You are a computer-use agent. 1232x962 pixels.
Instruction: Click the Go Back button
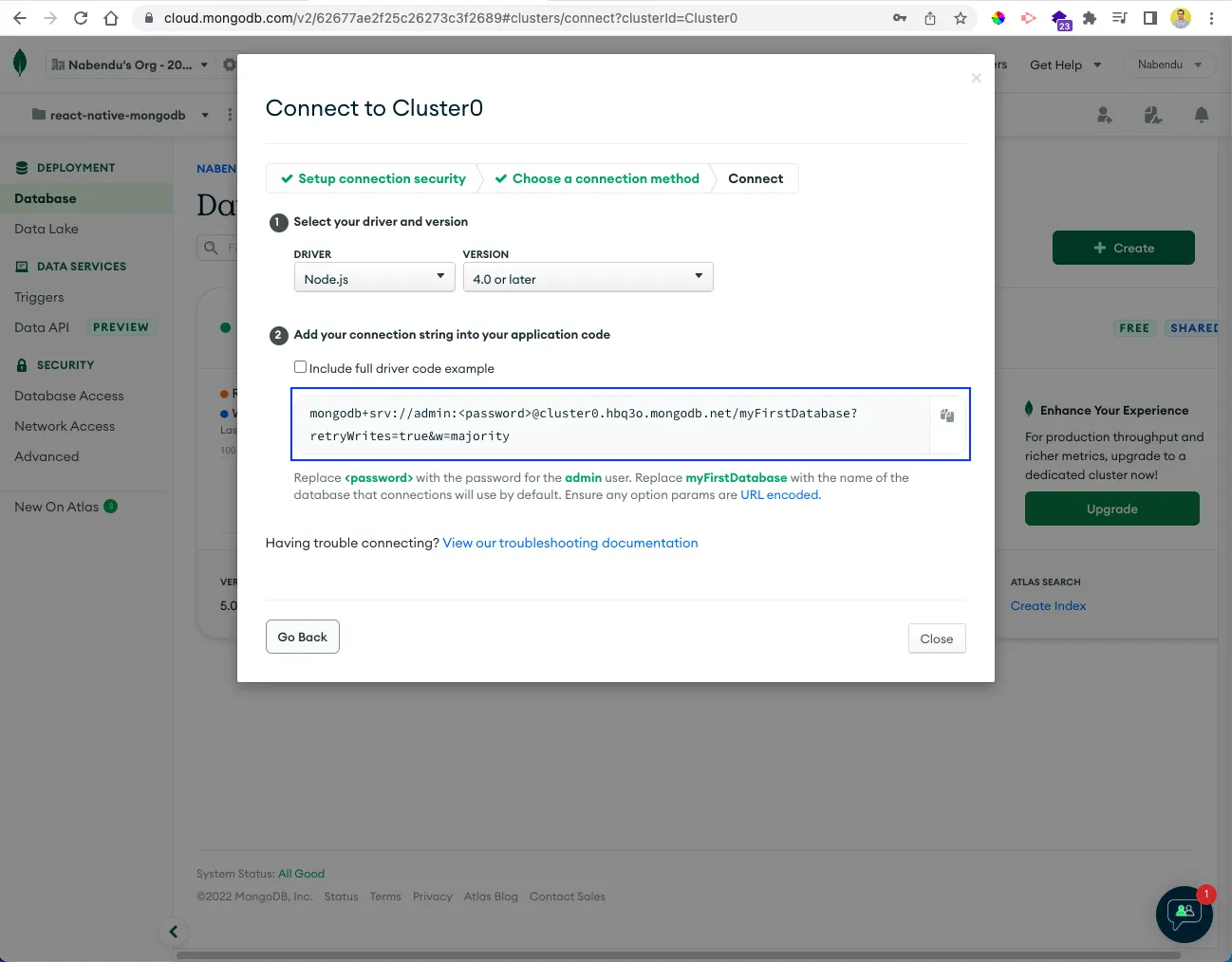[303, 637]
